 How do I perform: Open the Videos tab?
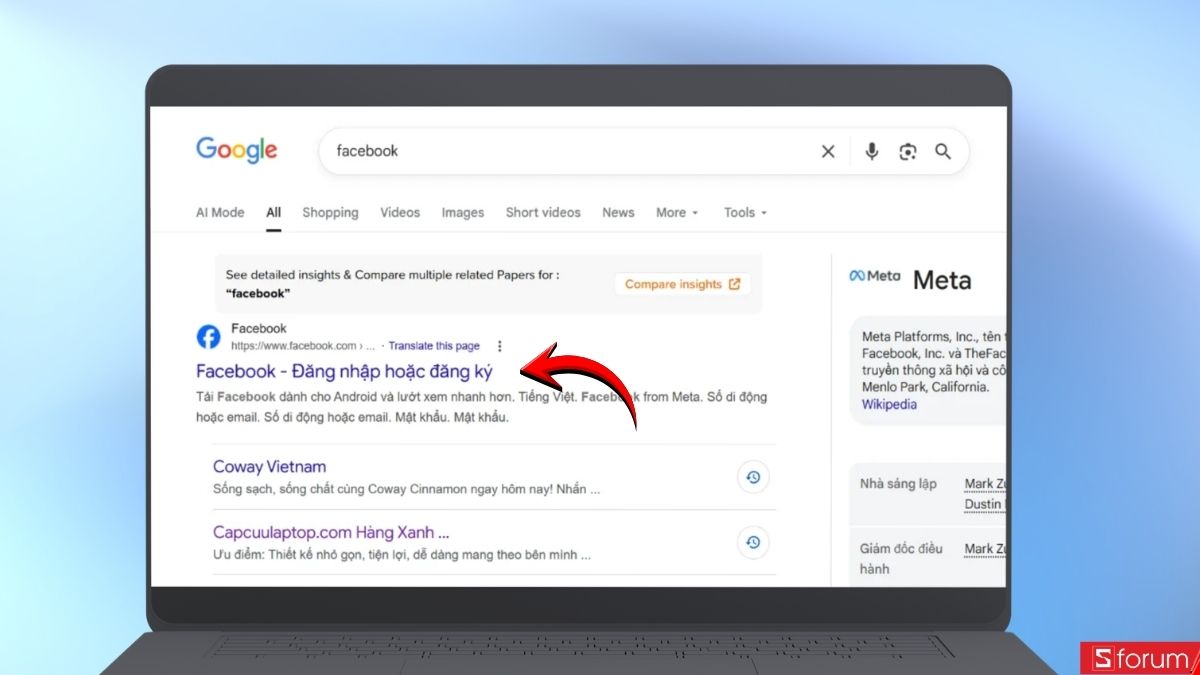click(x=400, y=212)
